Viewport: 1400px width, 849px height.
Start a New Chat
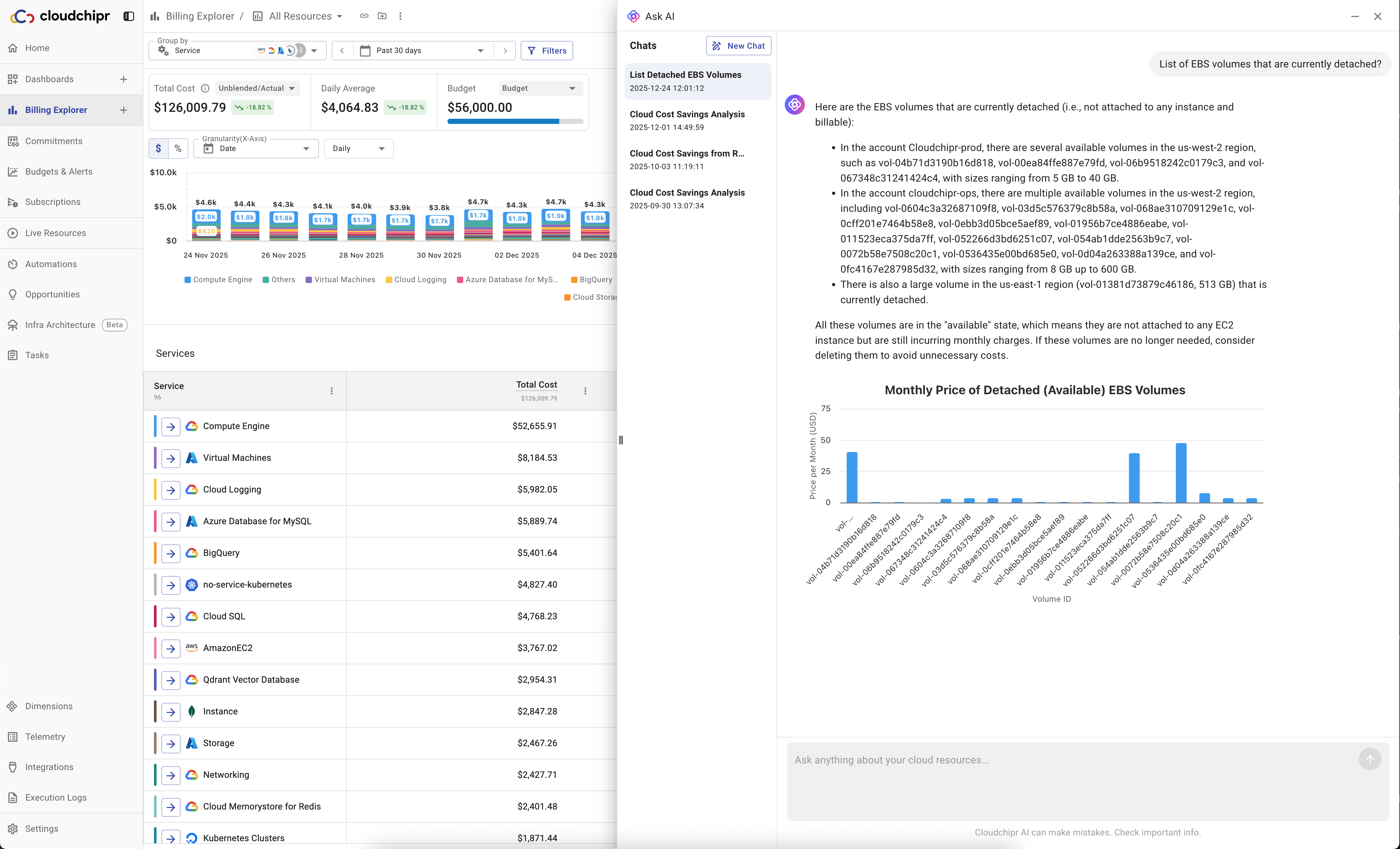(x=738, y=46)
